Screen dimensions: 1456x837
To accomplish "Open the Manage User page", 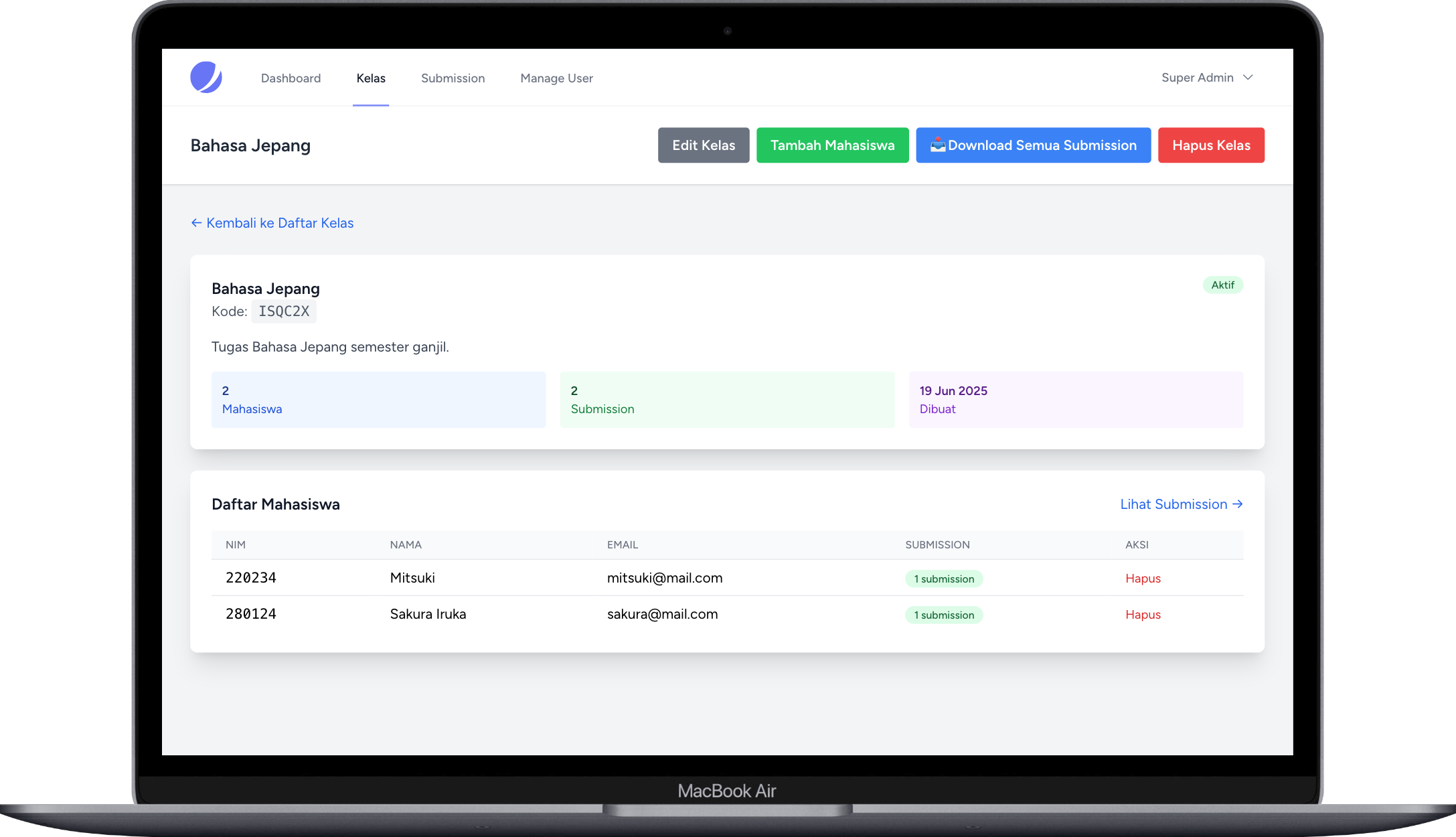I will [x=556, y=78].
